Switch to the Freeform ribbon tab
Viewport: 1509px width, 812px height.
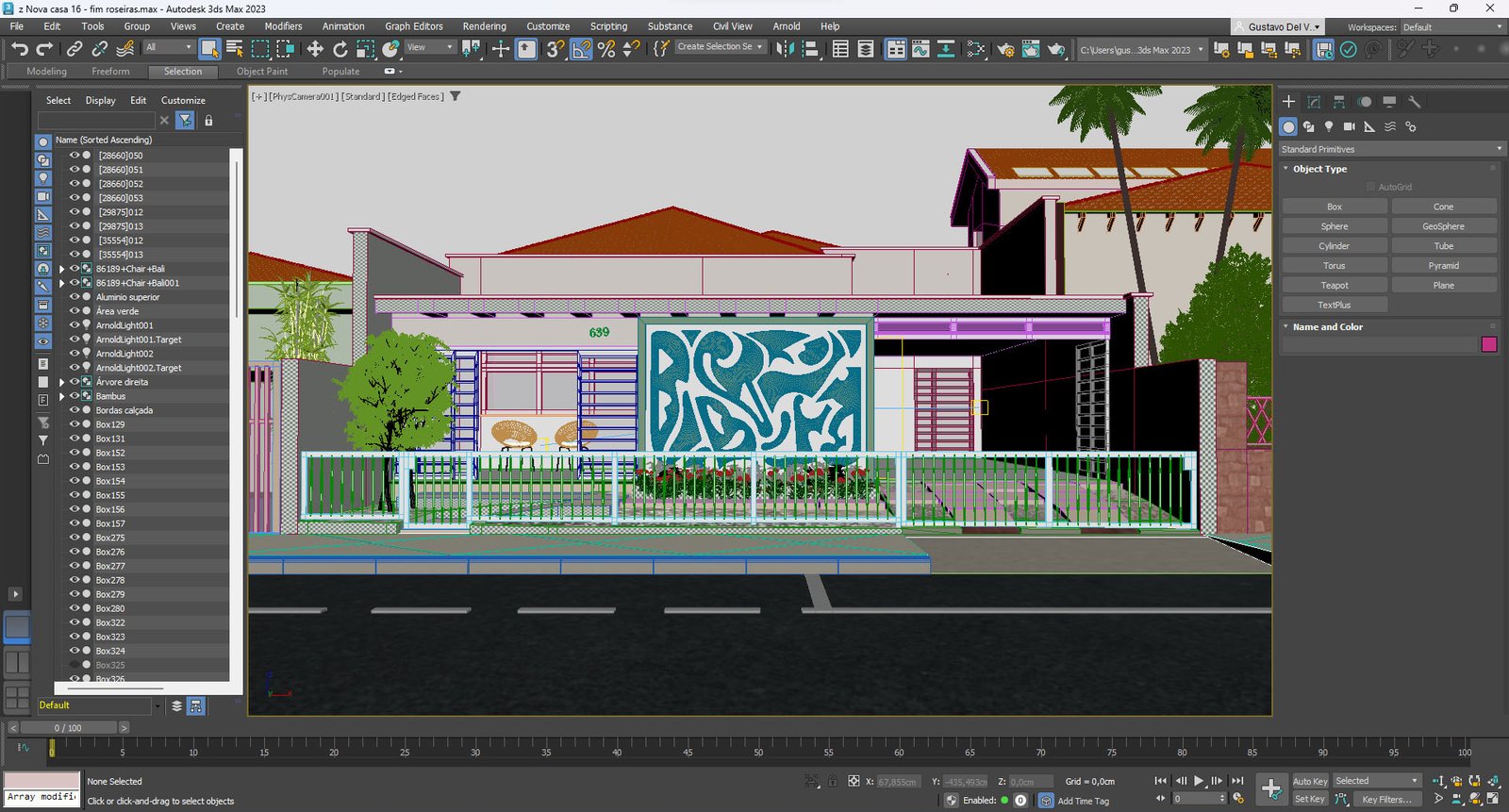pyautogui.click(x=110, y=72)
